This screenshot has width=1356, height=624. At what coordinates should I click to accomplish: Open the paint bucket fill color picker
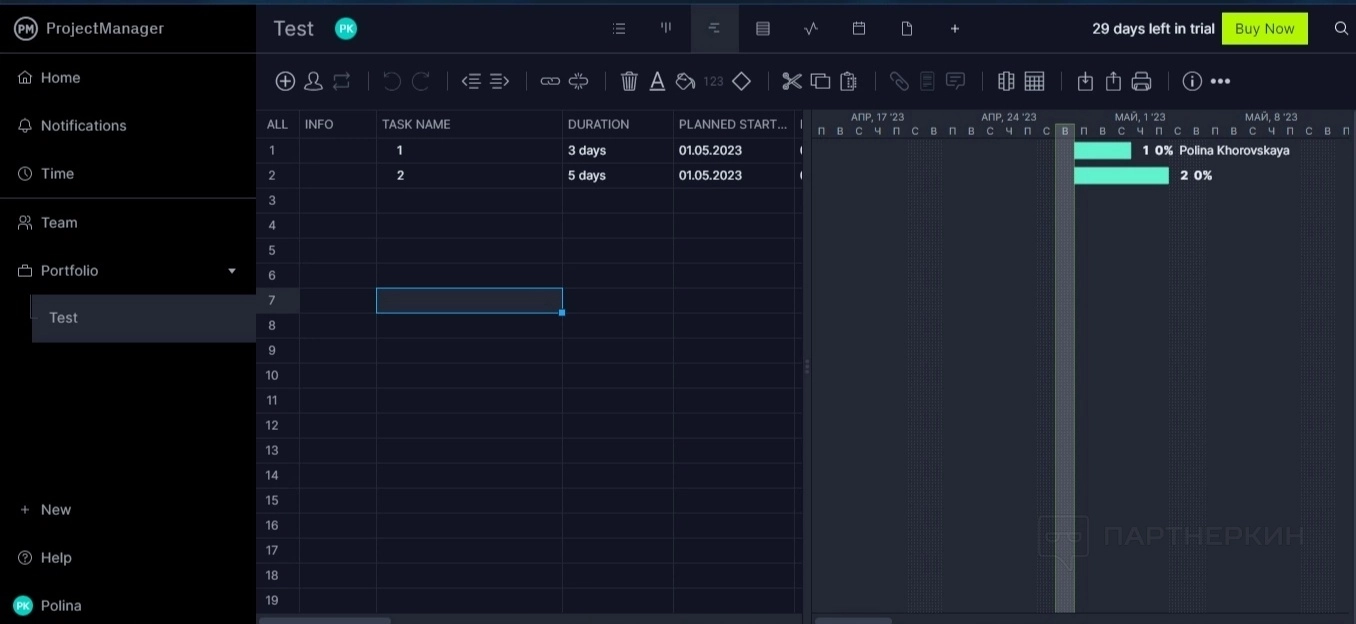(x=685, y=82)
